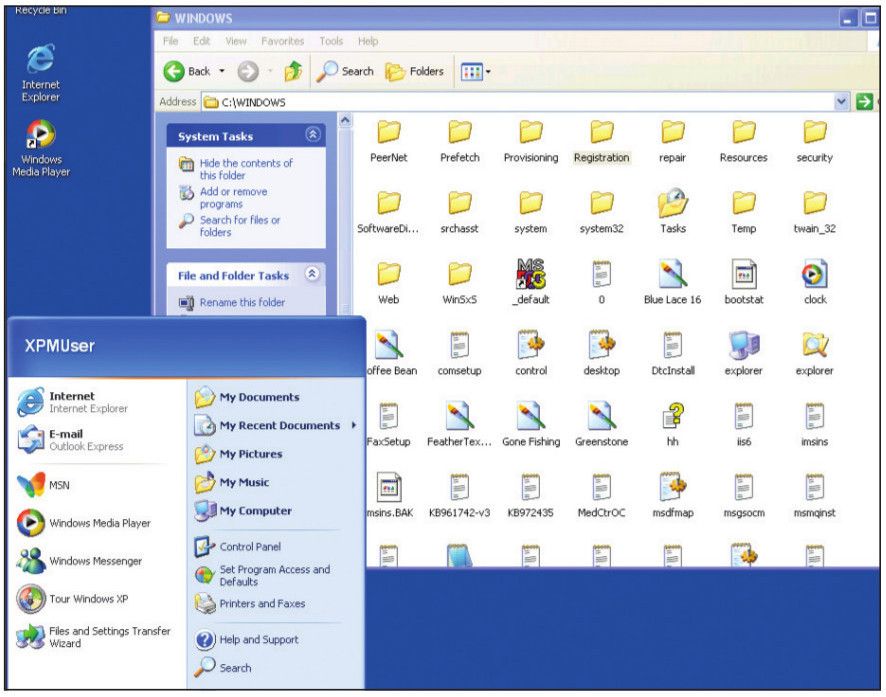
Task: Select the Tasks folder icon
Action: (672, 205)
